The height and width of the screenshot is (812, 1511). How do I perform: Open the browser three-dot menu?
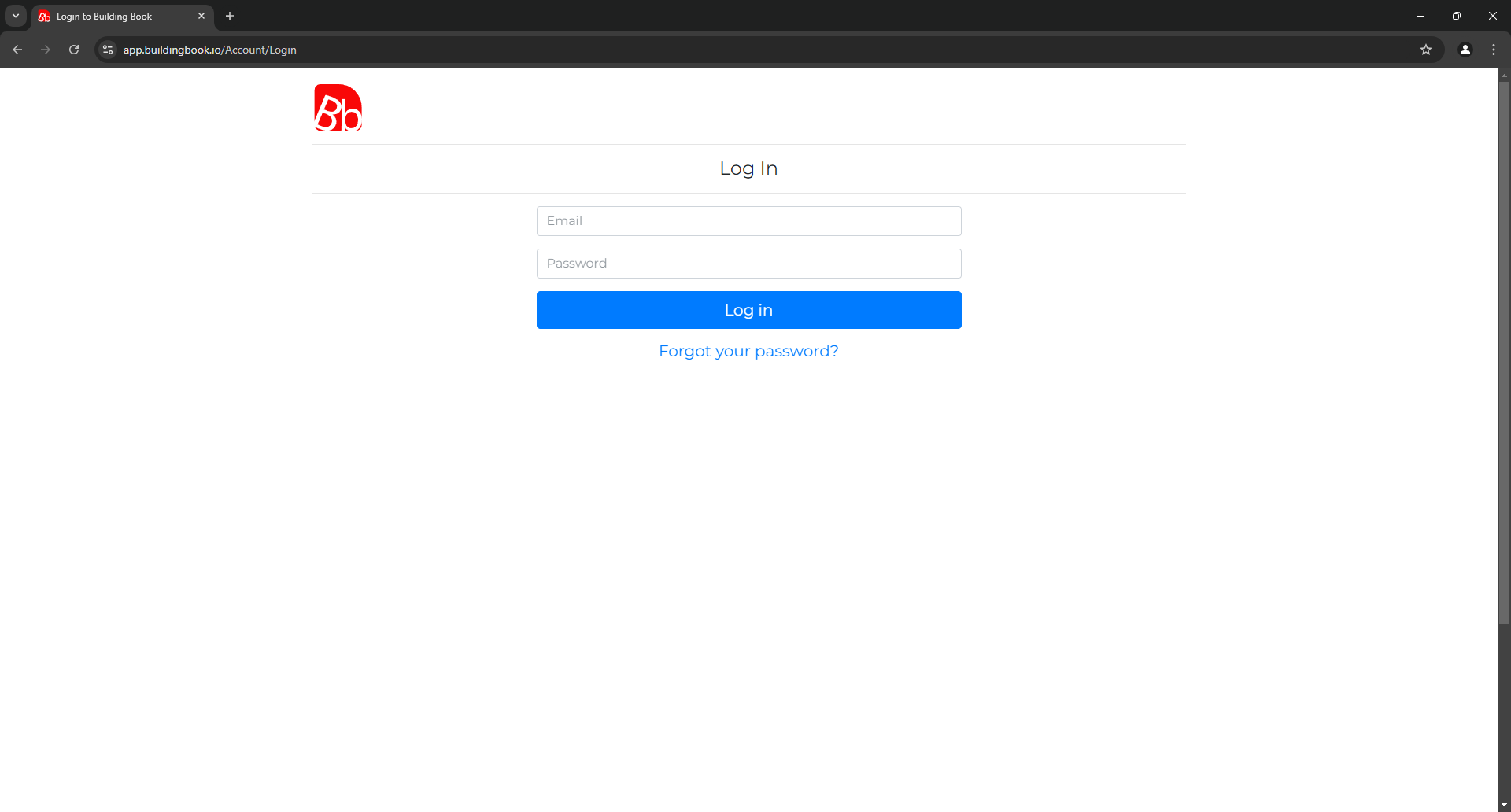(1494, 49)
